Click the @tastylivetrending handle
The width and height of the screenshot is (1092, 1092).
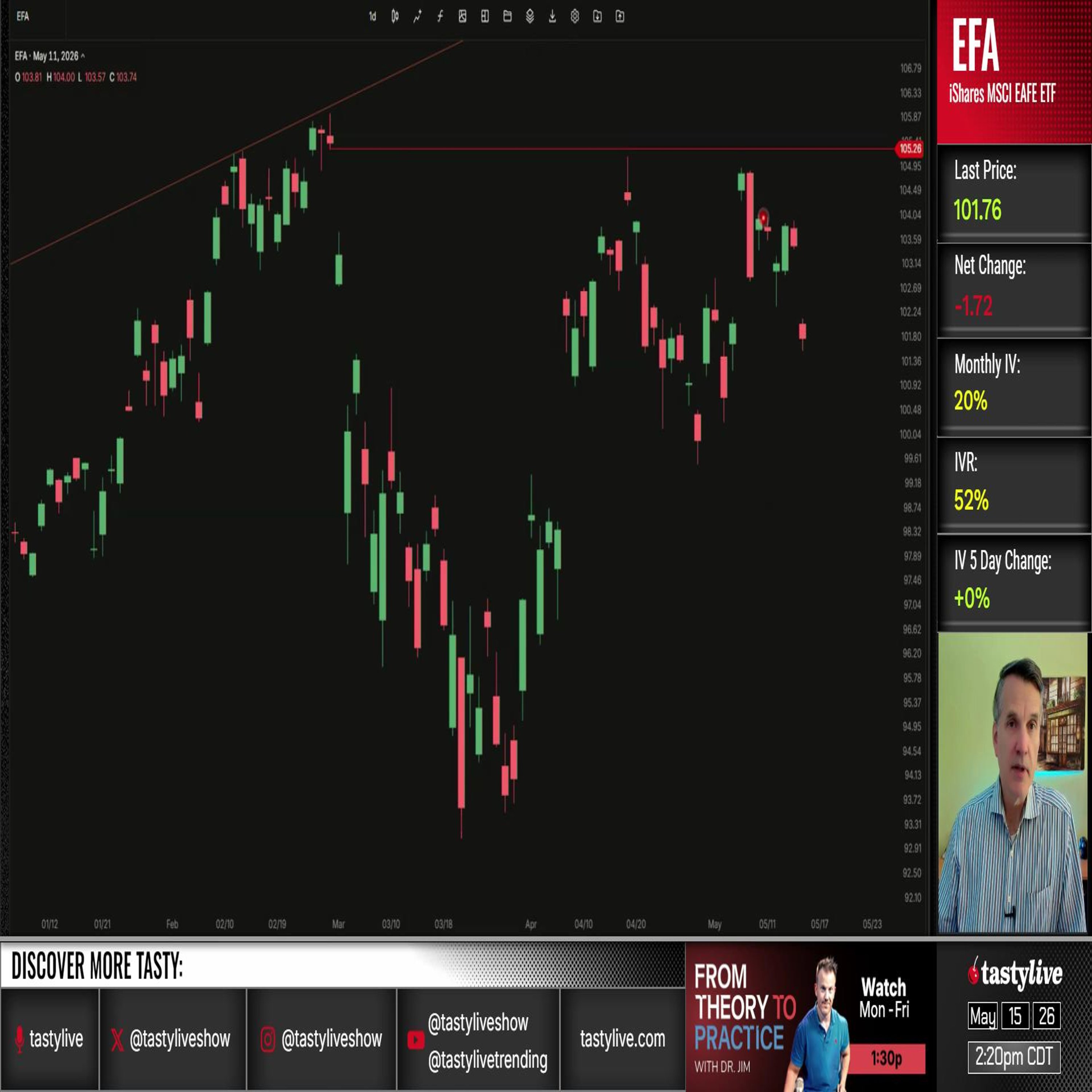click(487, 1060)
